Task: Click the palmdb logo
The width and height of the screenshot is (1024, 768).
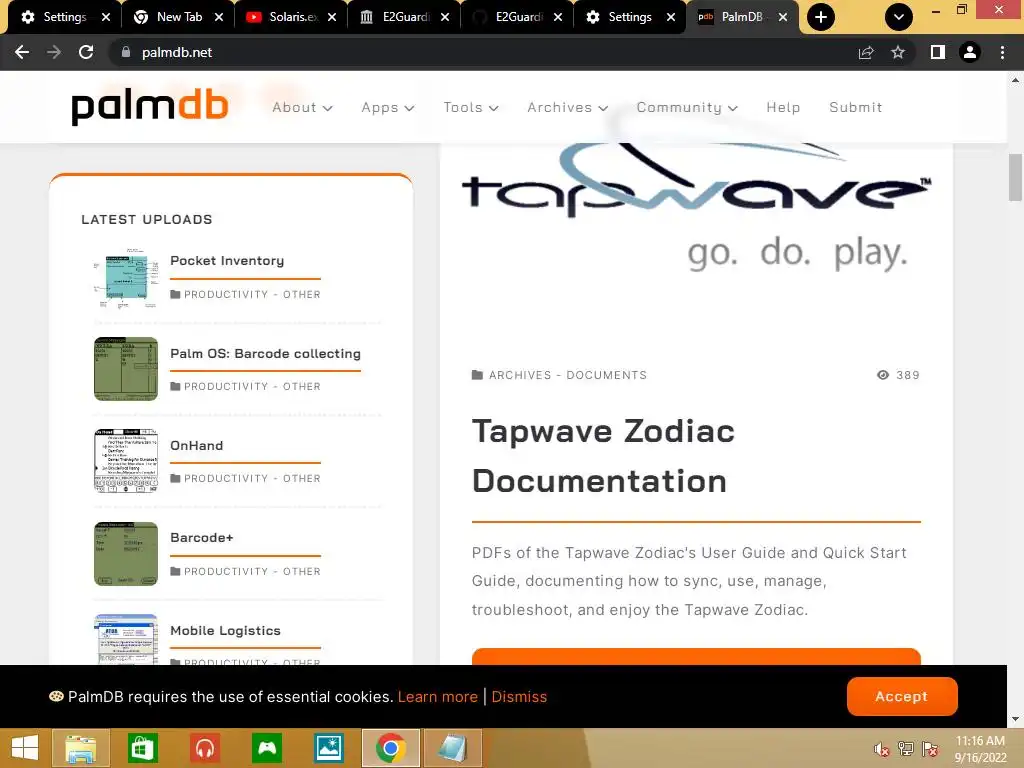Action: pyautogui.click(x=150, y=107)
